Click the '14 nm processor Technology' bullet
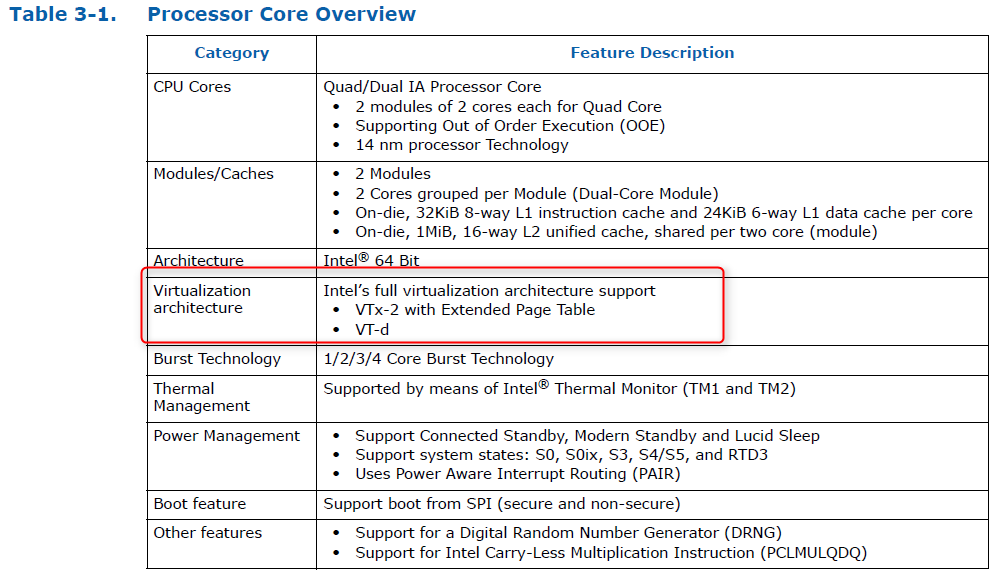This screenshot has height=575, width=1003. click(x=461, y=145)
